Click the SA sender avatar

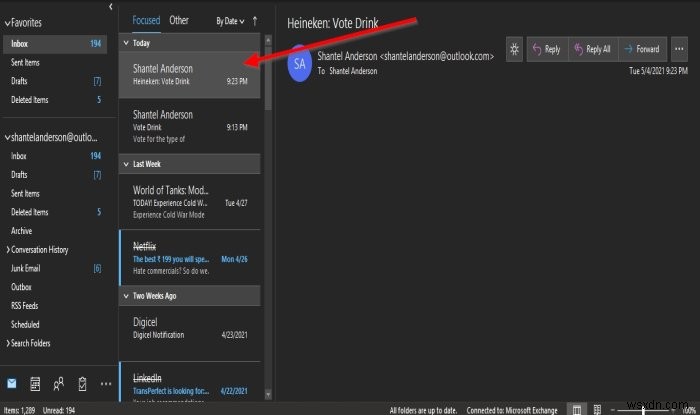(299, 64)
